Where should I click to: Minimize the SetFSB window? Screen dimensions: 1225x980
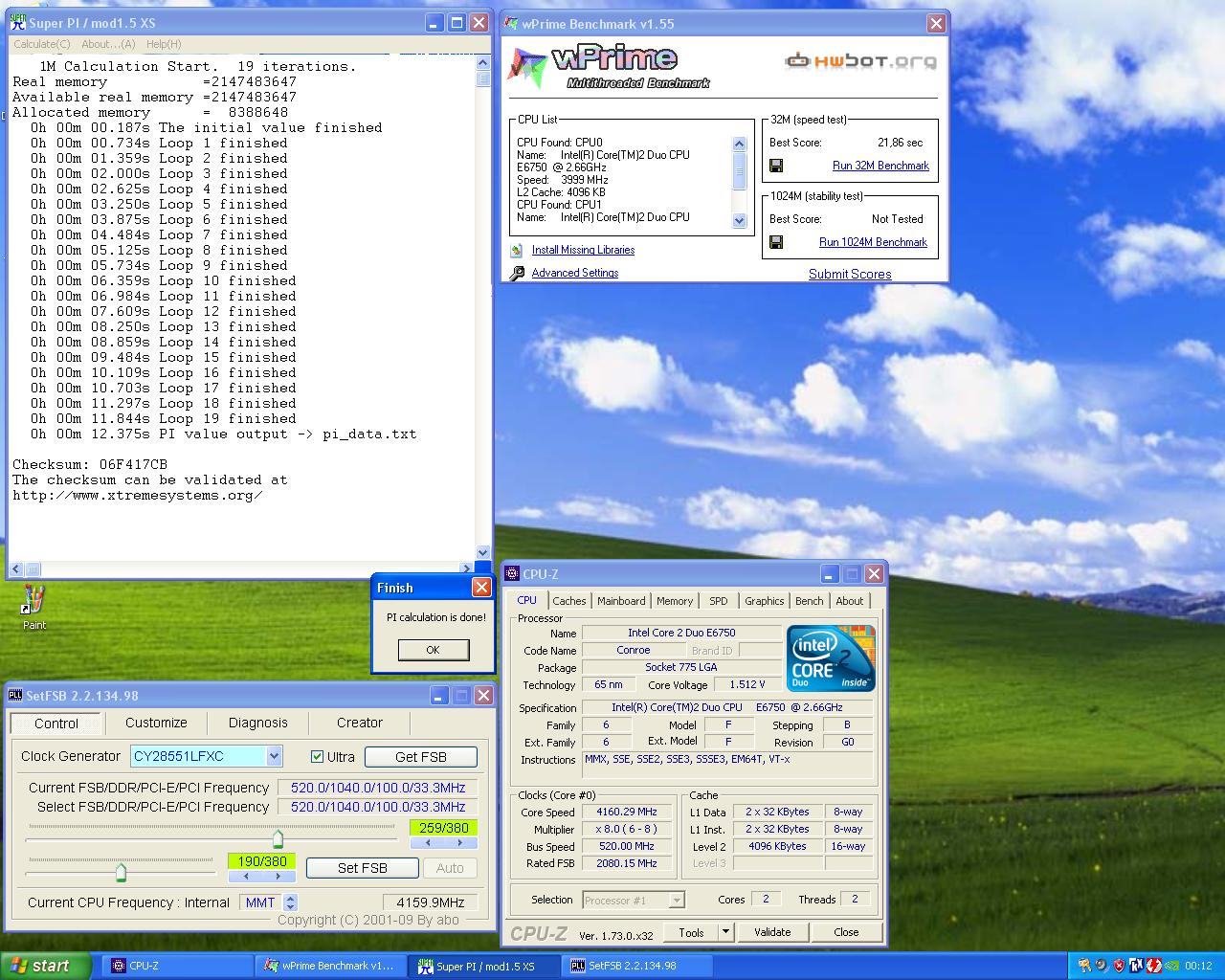[x=438, y=696]
